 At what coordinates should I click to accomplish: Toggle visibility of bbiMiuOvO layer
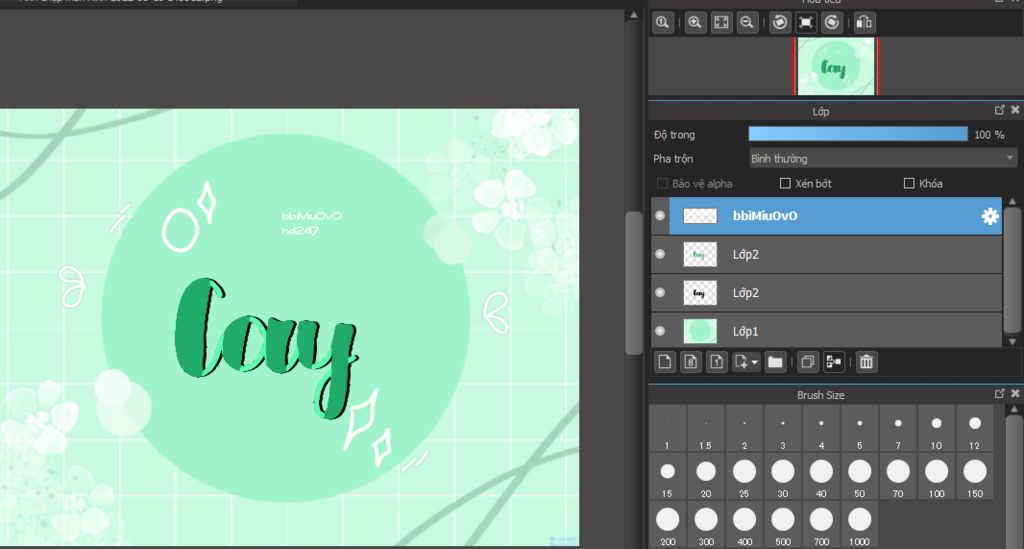[x=660, y=215]
